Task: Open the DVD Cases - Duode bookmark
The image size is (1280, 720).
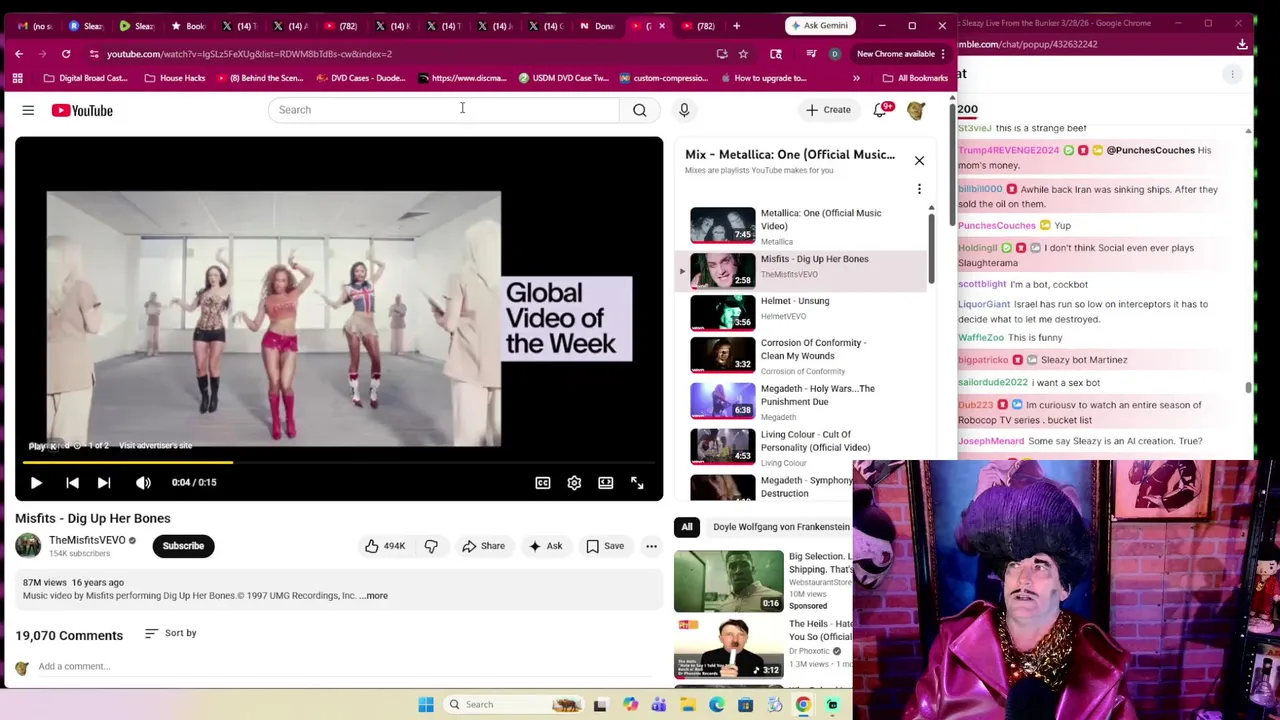Action: tap(362, 78)
